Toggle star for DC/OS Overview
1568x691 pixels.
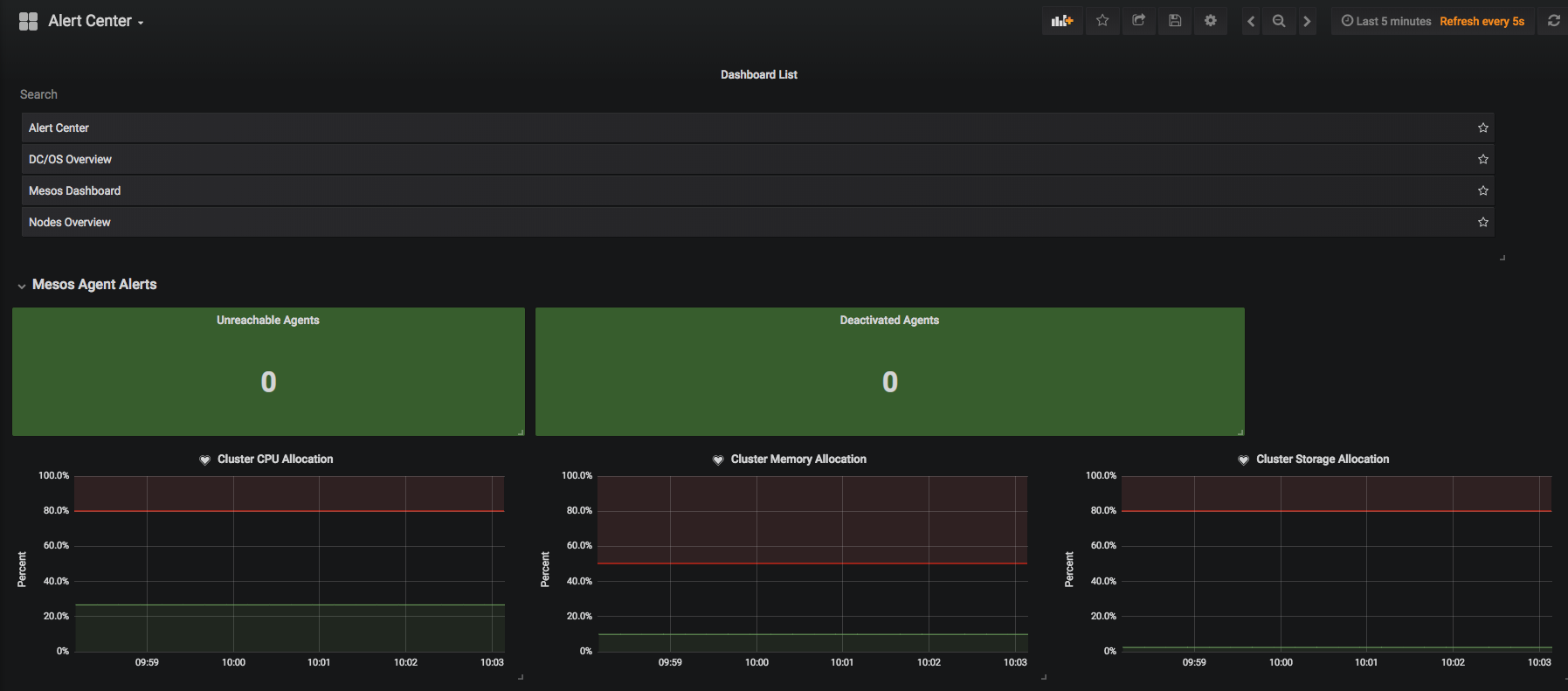coord(1482,159)
